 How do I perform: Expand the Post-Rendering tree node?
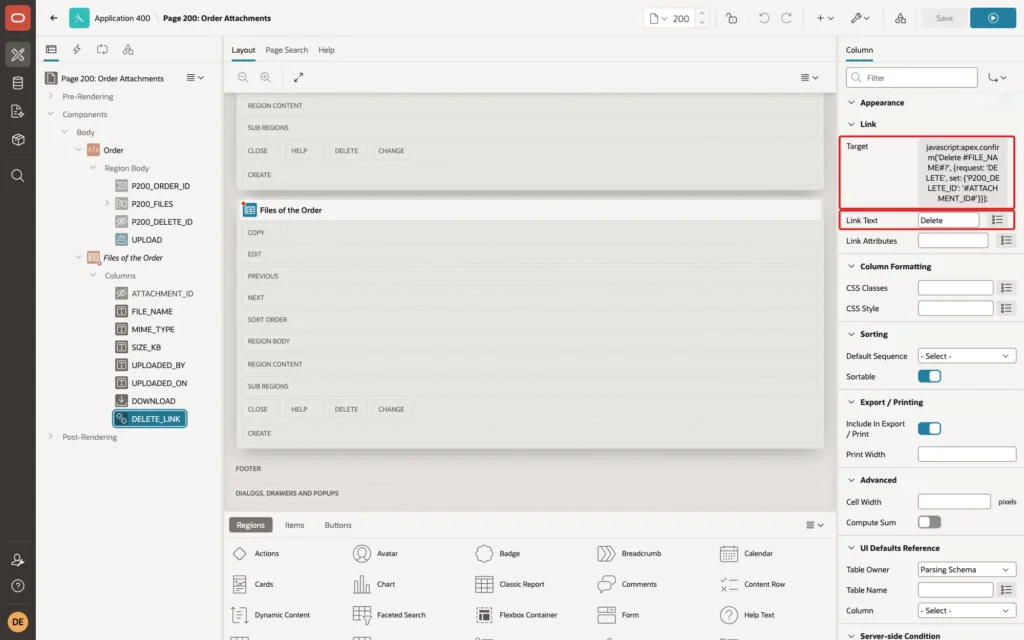[51, 436]
